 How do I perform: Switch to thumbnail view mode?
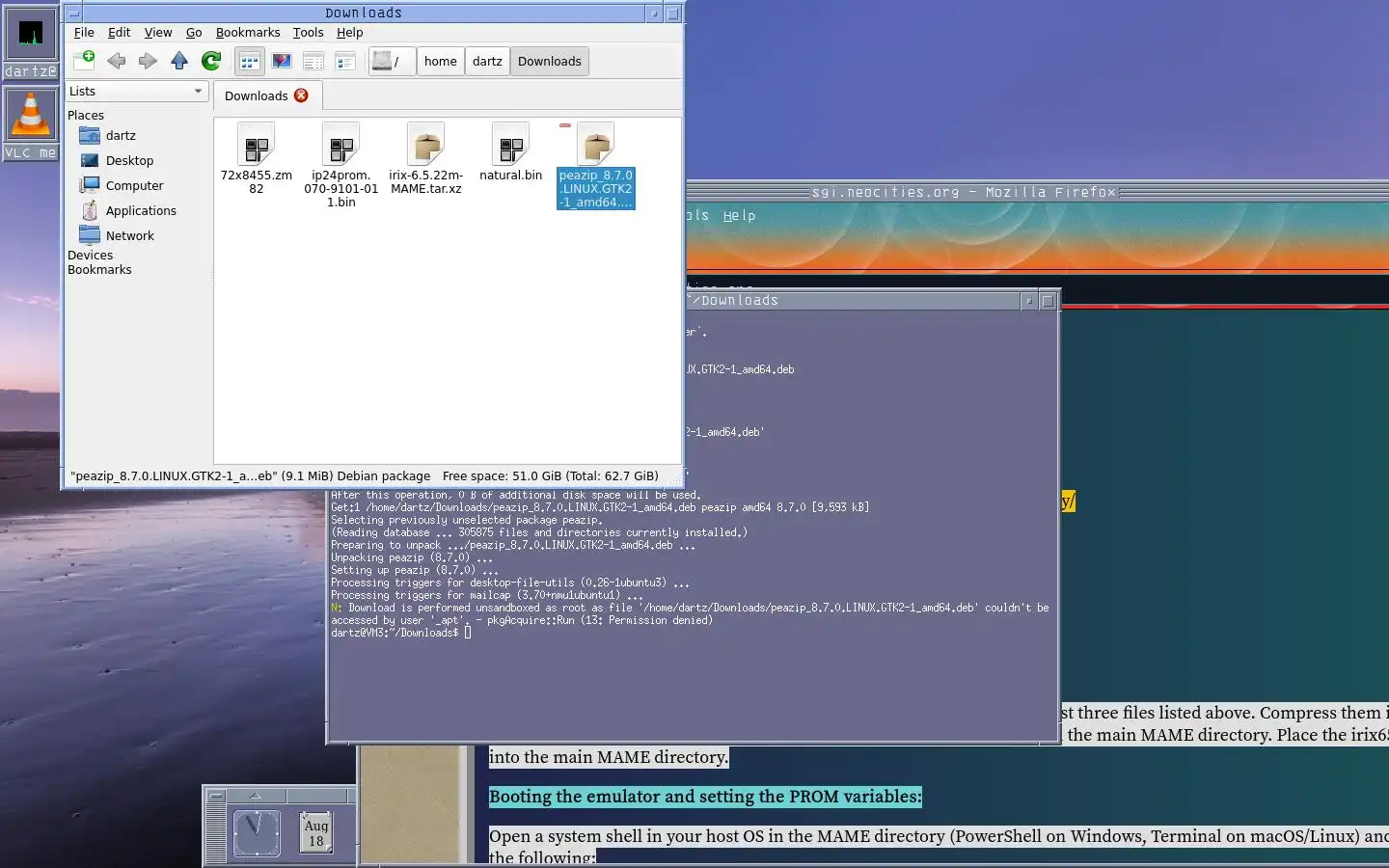pyautogui.click(x=282, y=62)
